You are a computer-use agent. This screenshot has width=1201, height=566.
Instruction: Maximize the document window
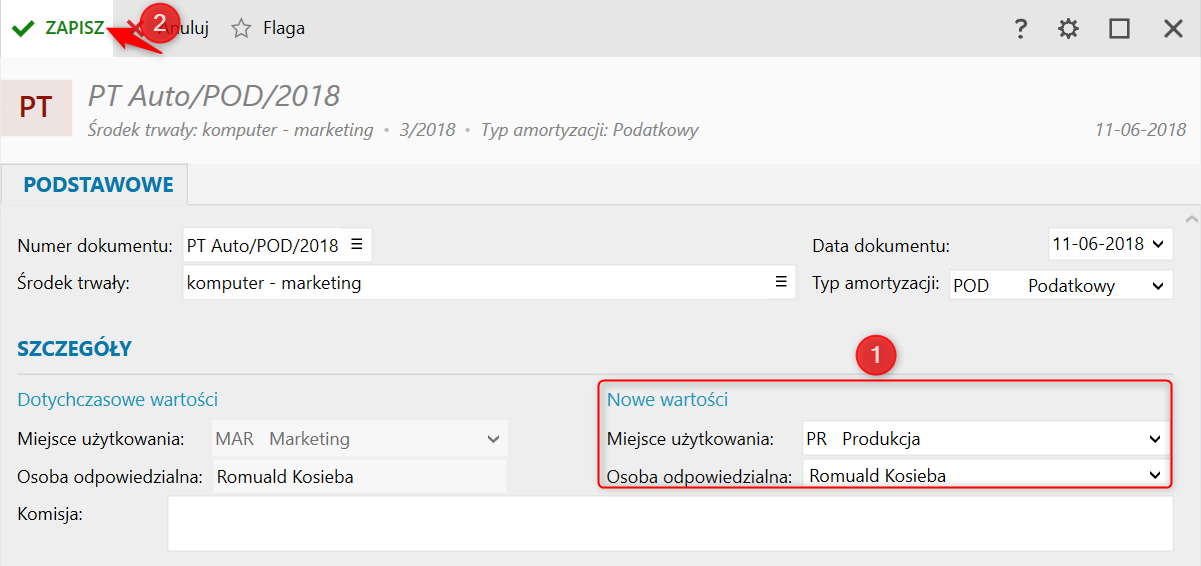click(x=1119, y=29)
